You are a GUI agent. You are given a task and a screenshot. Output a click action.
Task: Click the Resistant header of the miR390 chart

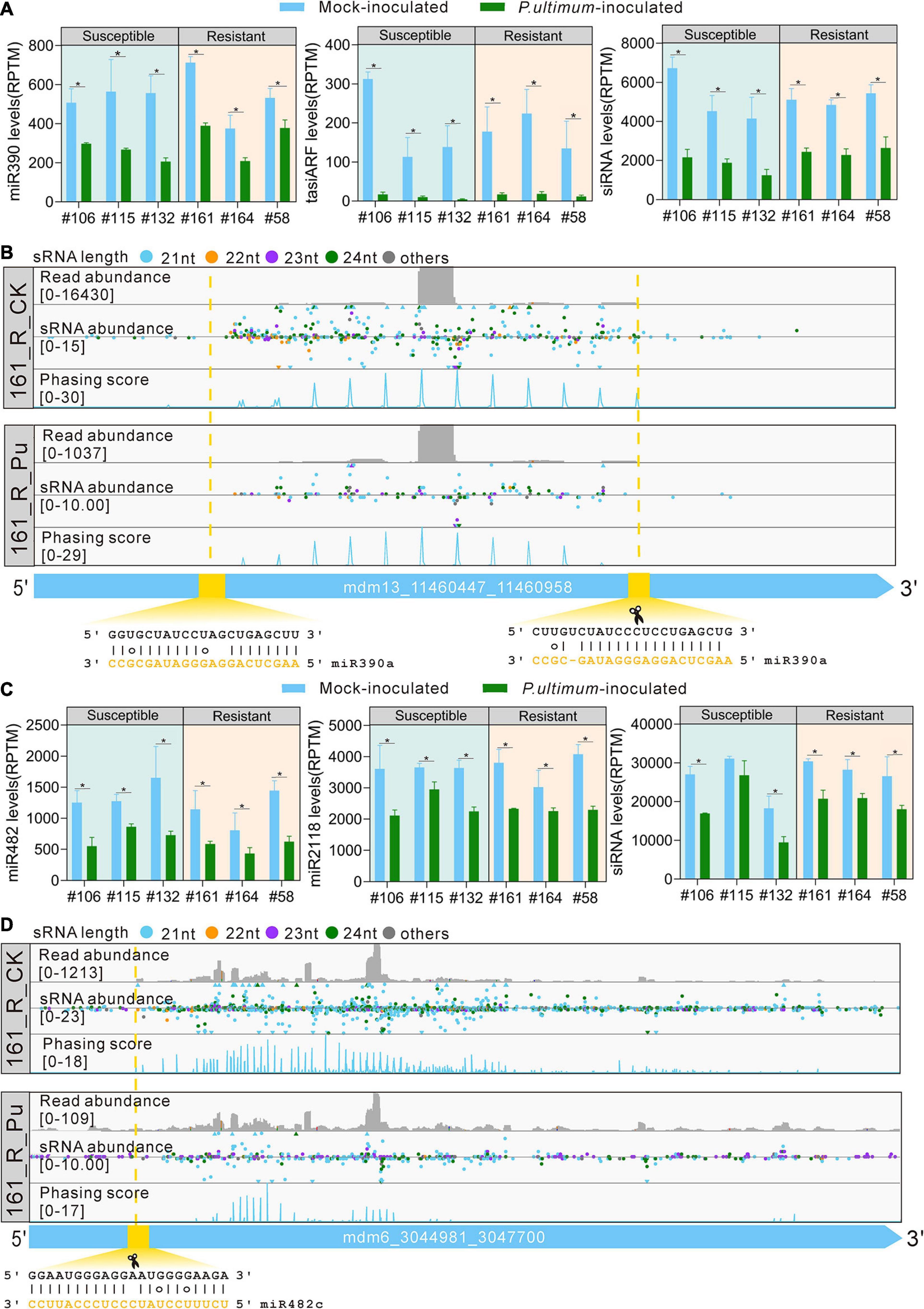pos(237,36)
